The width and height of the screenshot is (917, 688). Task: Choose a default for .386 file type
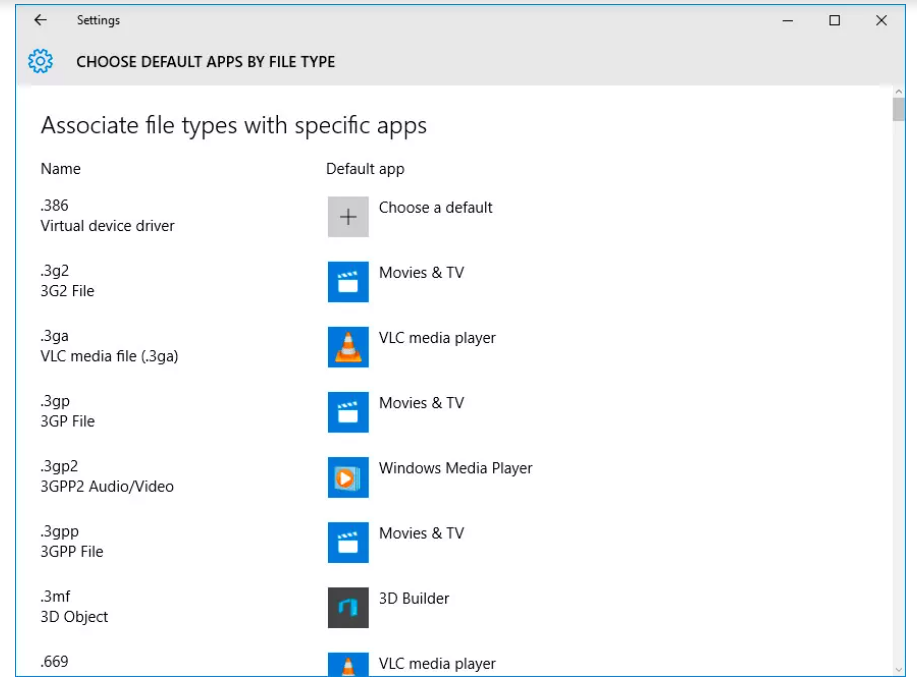click(x=435, y=208)
